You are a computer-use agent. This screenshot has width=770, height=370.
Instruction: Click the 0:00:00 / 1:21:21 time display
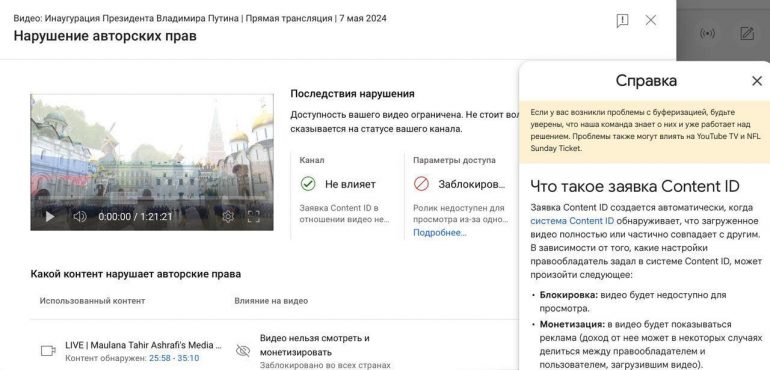[x=136, y=217]
